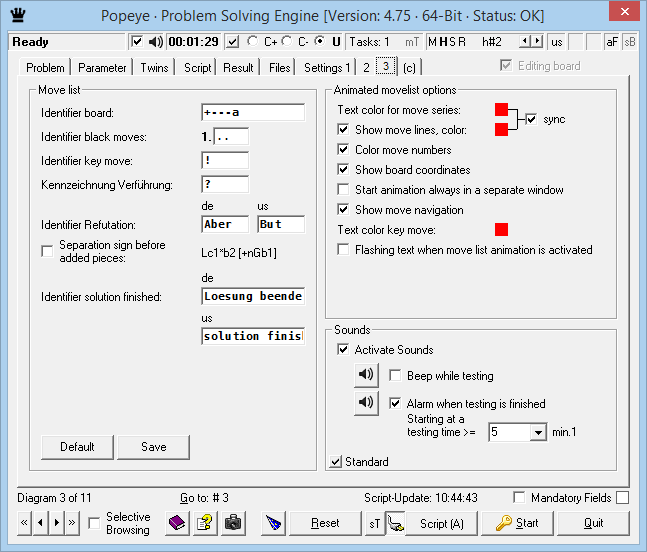Screen dimensions: 647x552
Task: Click the MHSR mode indicator
Action: pyautogui.click(x=447, y=42)
